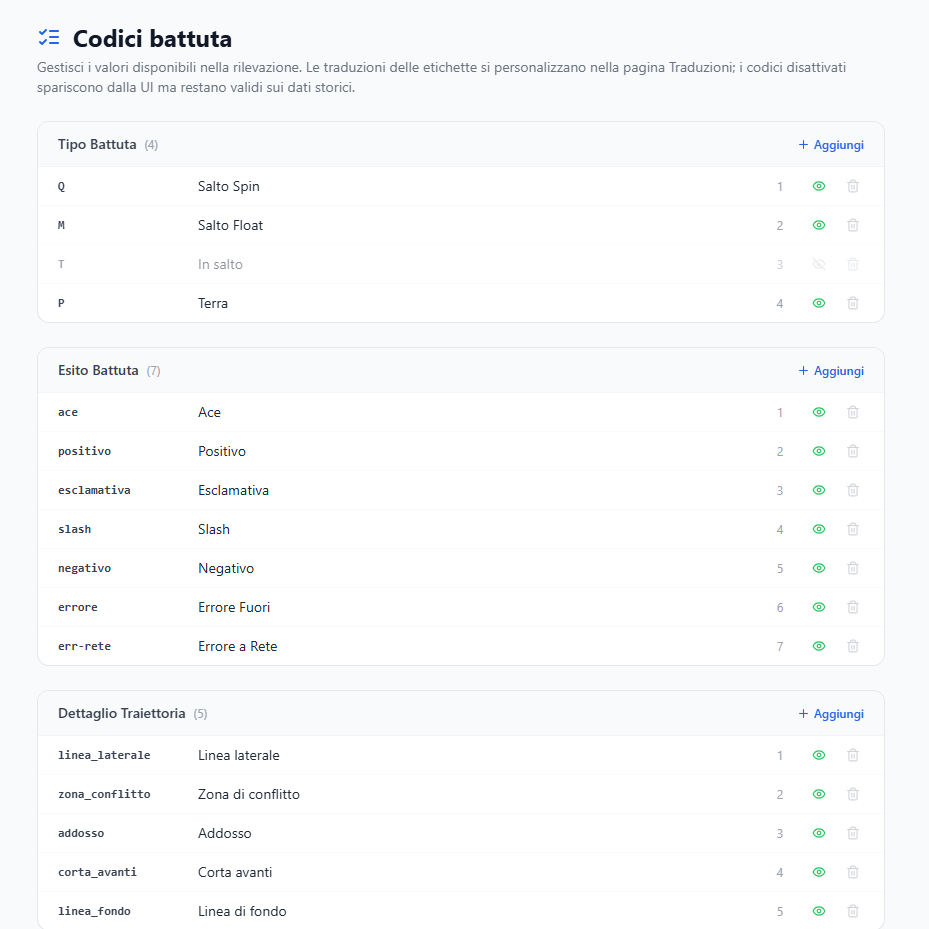This screenshot has width=929, height=929.
Task: Hide the Linea di fondo code
Action: pyautogui.click(x=819, y=911)
